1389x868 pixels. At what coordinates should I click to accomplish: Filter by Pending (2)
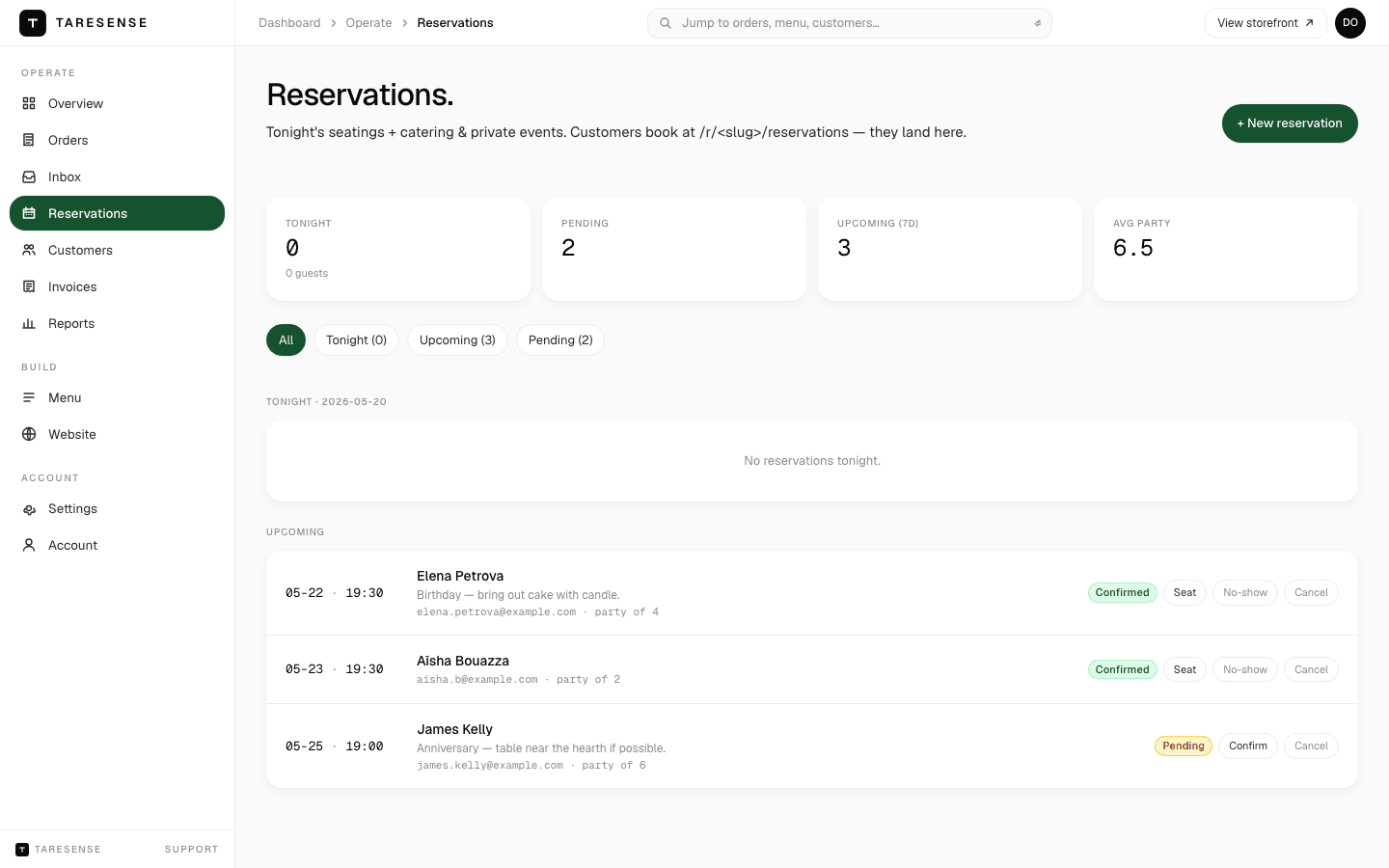click(560, 340)
